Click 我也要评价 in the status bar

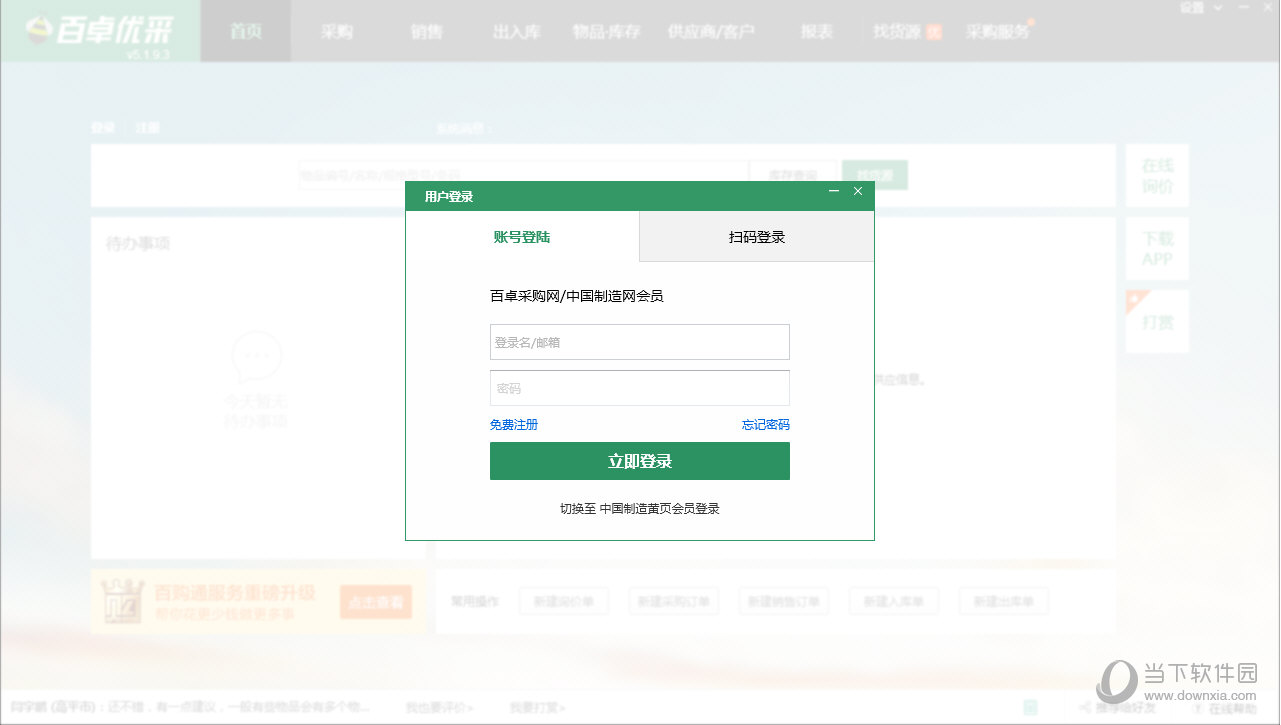tap(439, 708)
